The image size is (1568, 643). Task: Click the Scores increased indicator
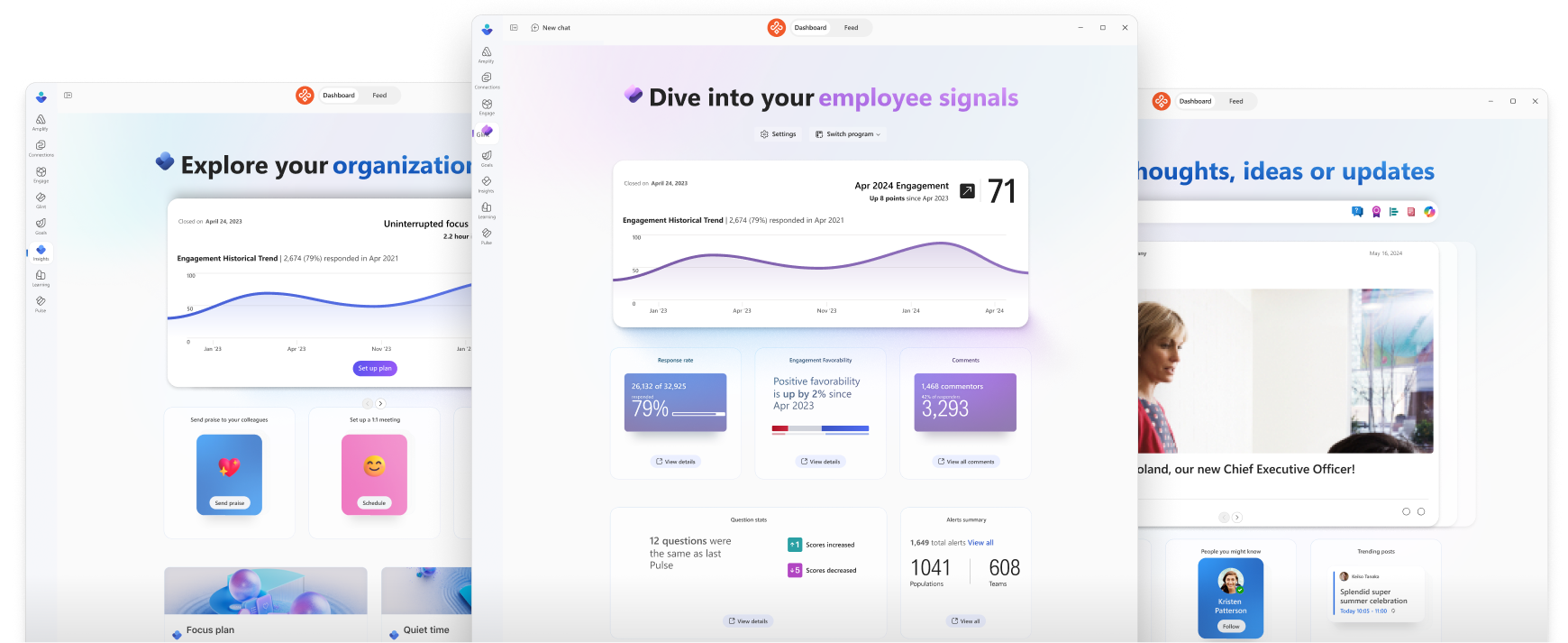tap(821, 545)
